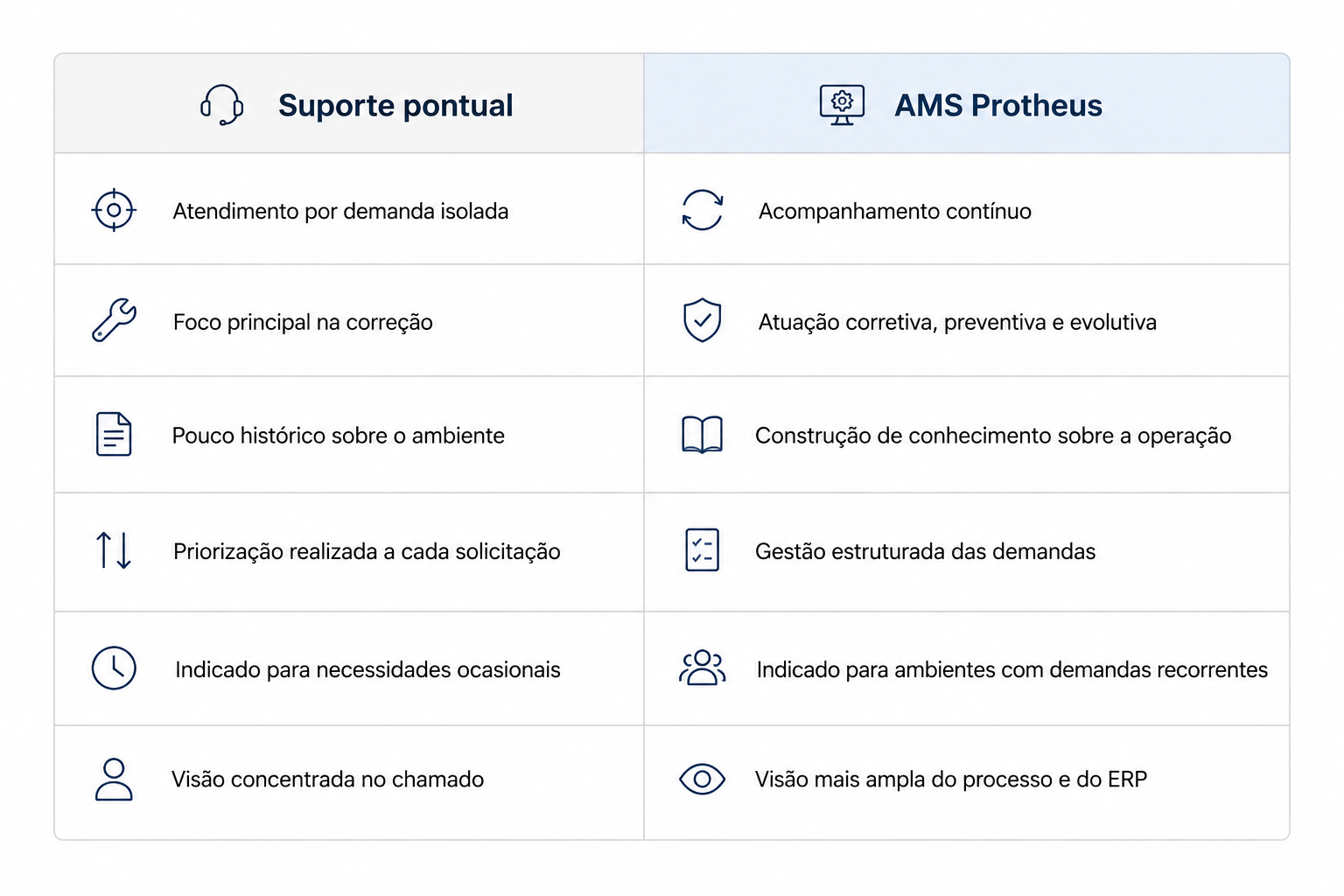
Task: Click the circular refresh arrows icon
Action: pyautogui.click(x=703, y=210)
